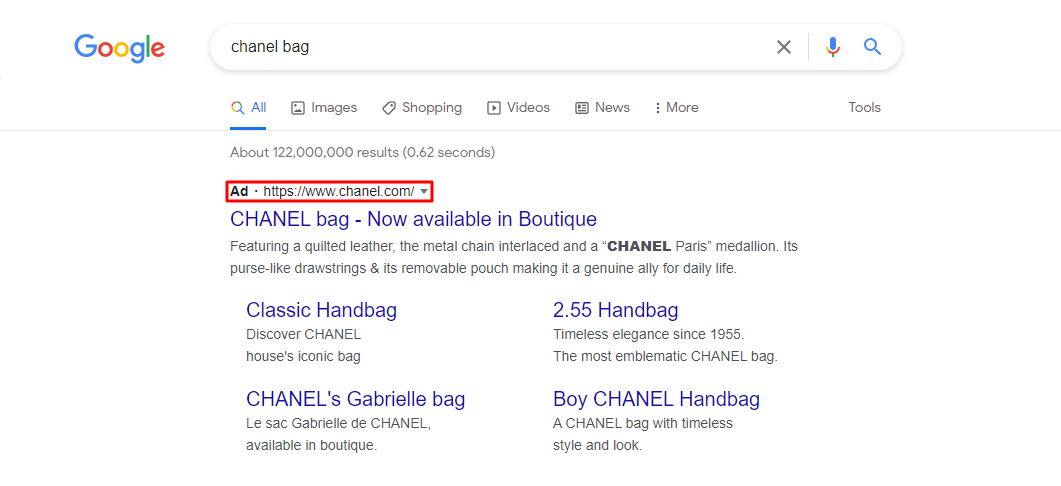The width and height of the screenshot is (1061, 486).
Task: Click the Videos play icon
Action: point(494,108)
